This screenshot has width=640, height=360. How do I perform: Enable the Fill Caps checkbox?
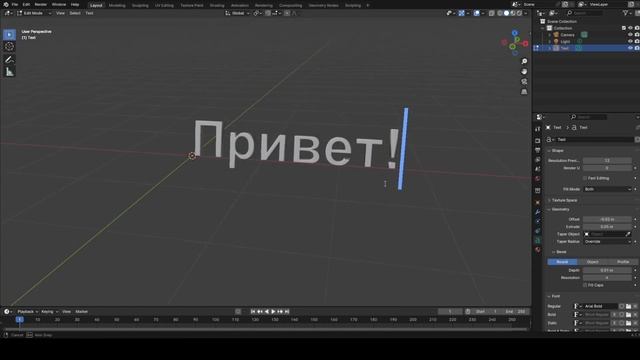[x=585, y=285]
